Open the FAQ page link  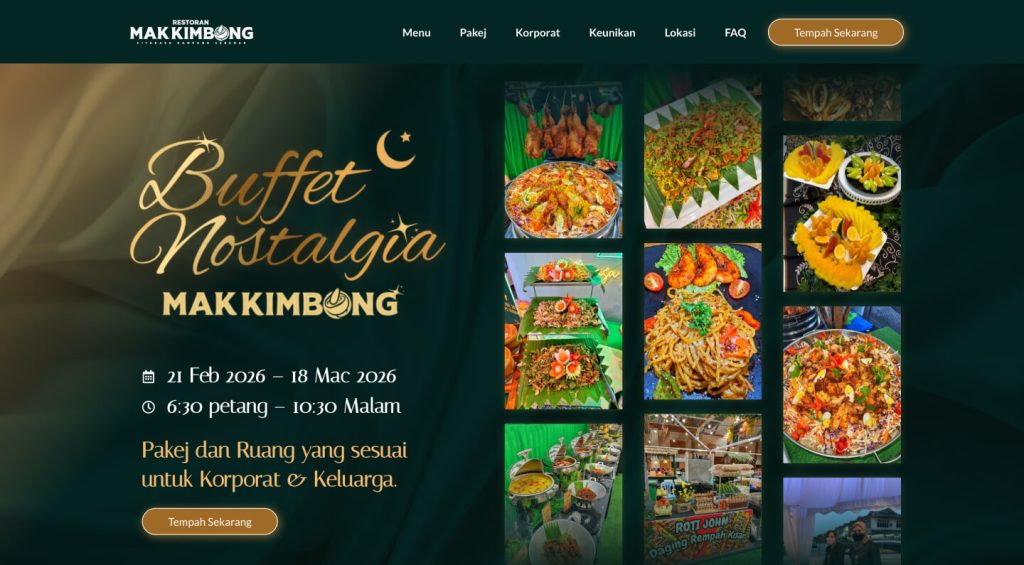pyautogui.click(x=735, y=33)
